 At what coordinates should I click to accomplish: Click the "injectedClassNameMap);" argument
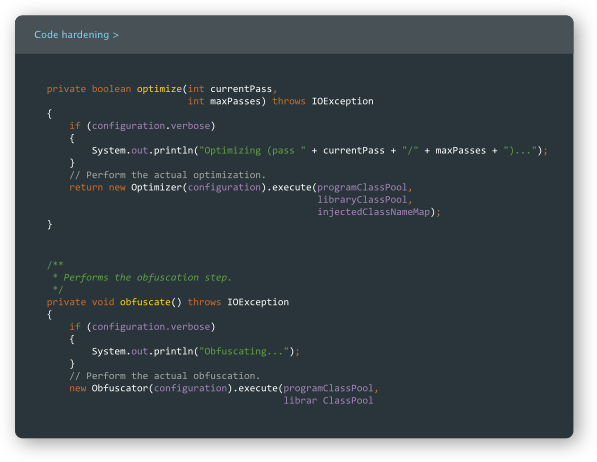379,212
